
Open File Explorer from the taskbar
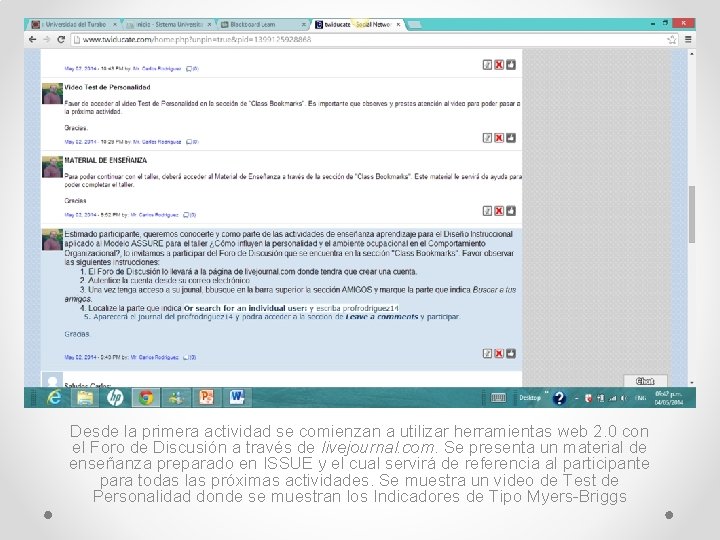(85, 397)
